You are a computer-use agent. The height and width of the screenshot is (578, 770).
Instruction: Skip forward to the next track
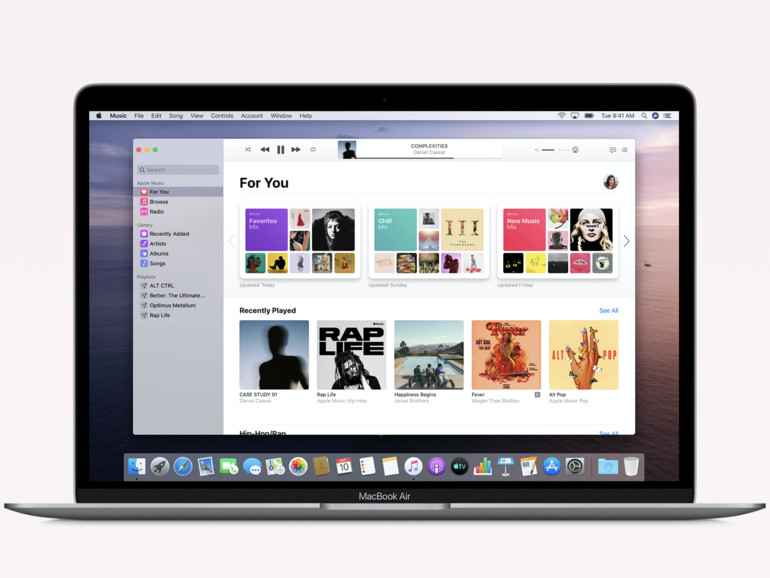[x=296, y=149]
